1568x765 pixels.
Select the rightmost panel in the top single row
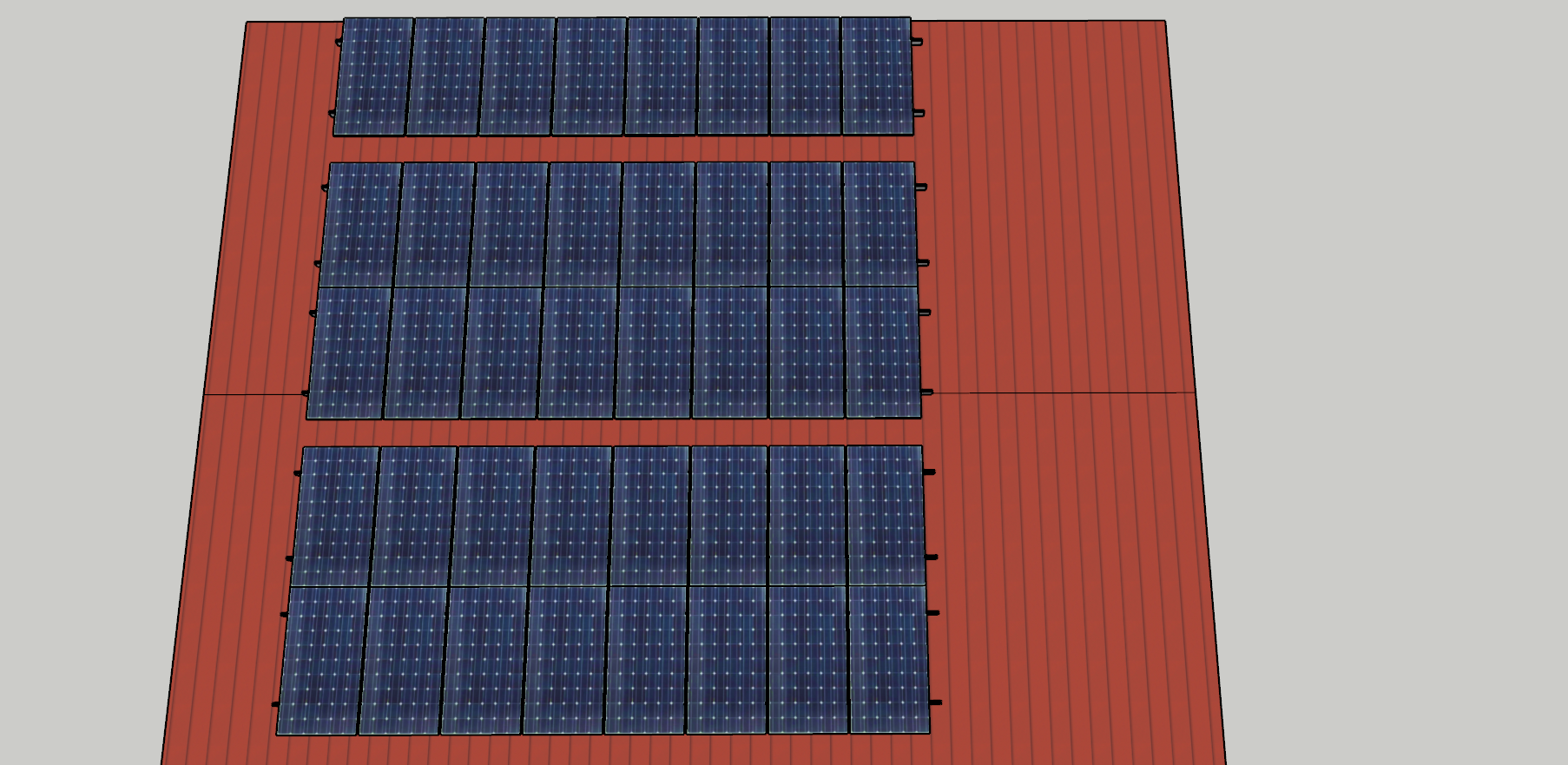tap(877, 76)
